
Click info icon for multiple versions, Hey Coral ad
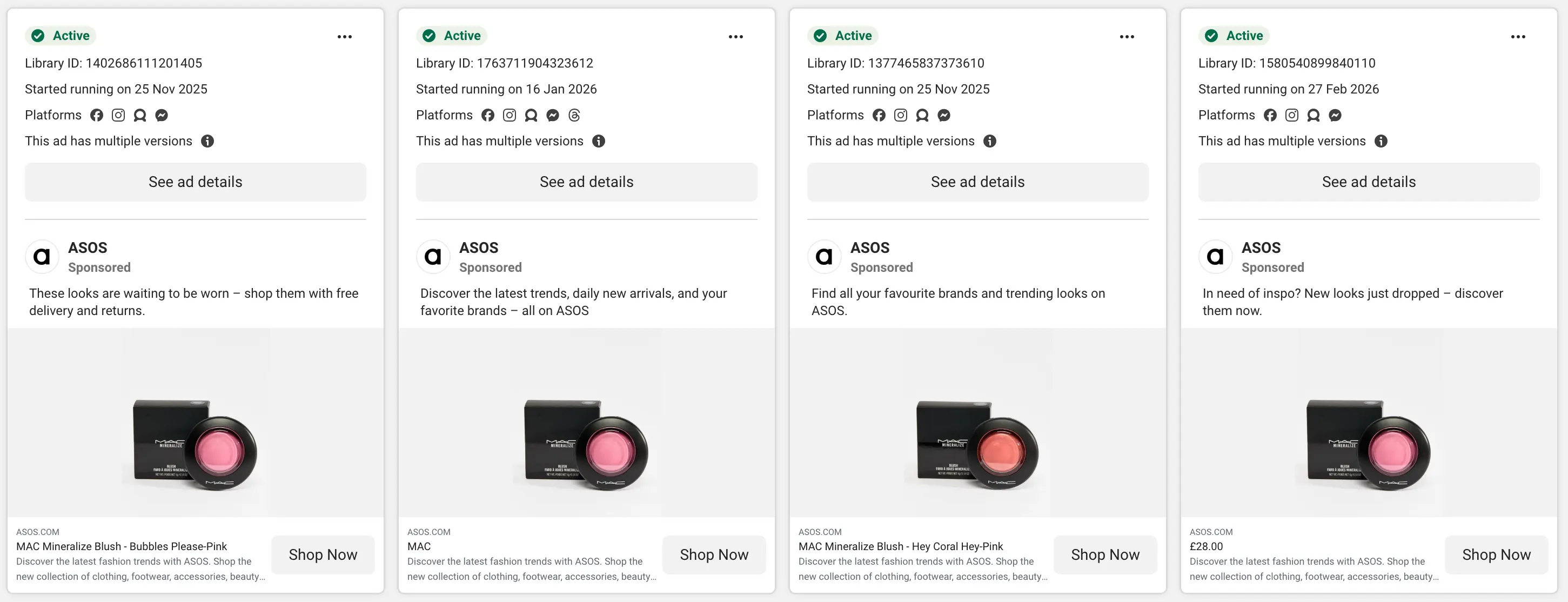coord(990,141)
